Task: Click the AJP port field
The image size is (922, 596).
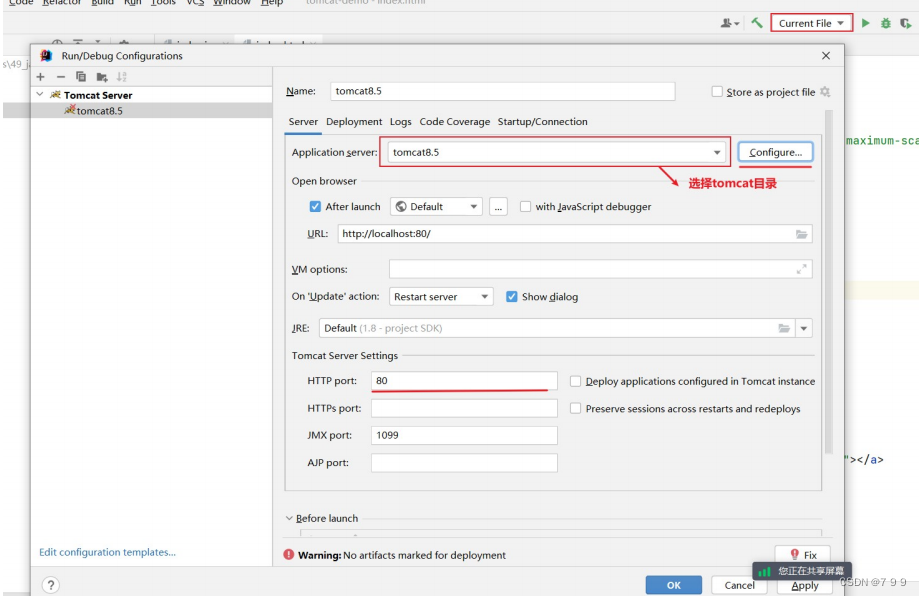Action: pyautogui.click(x=464, y=463)
